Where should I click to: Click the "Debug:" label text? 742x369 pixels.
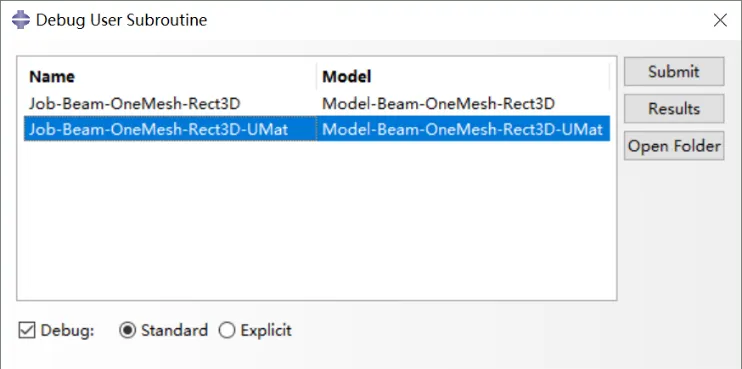68,330
